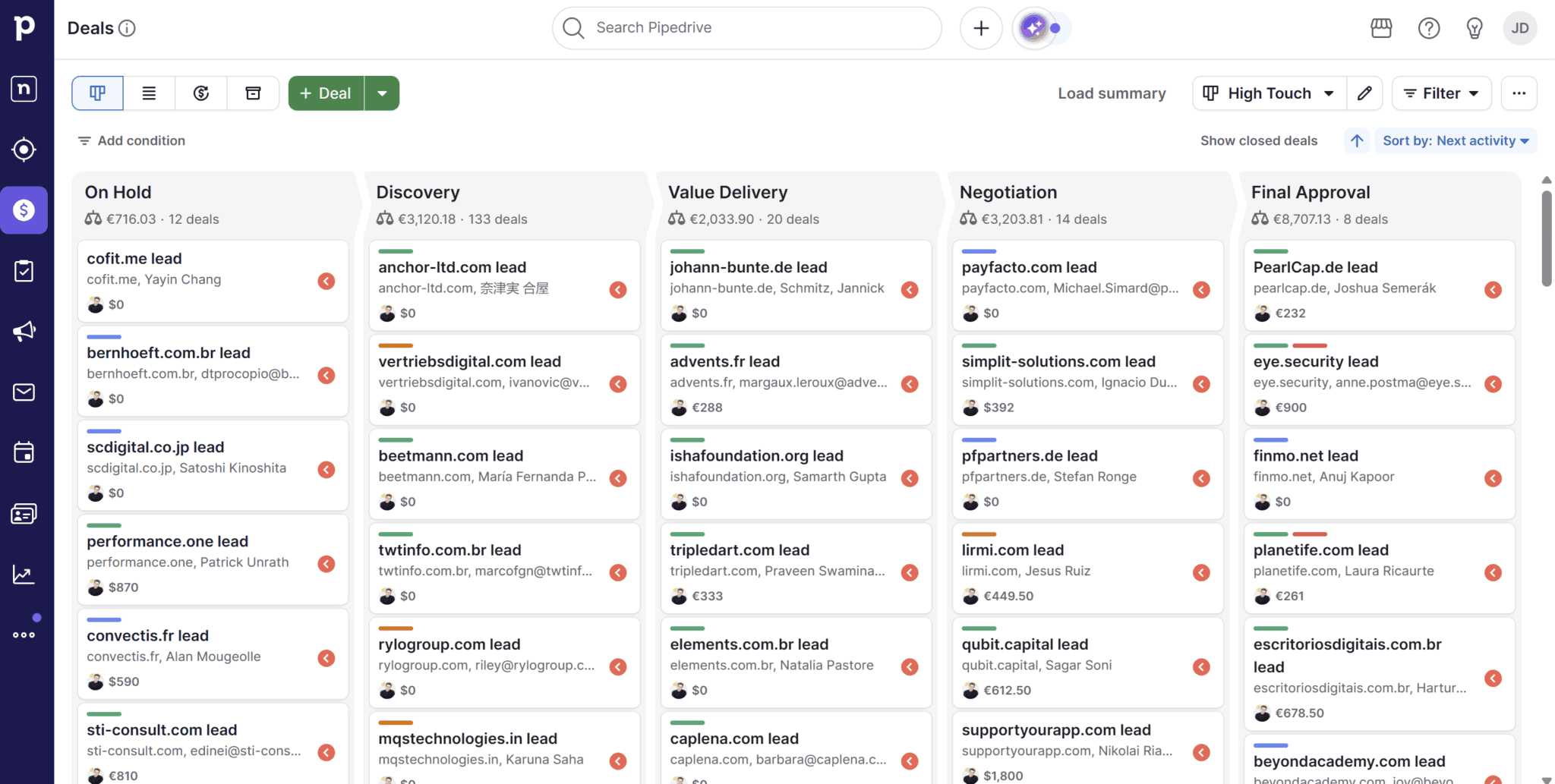Screen dimensions: 1555x784
Task: Open the Pipedrive logo home
Action: (x=24, y=28)
